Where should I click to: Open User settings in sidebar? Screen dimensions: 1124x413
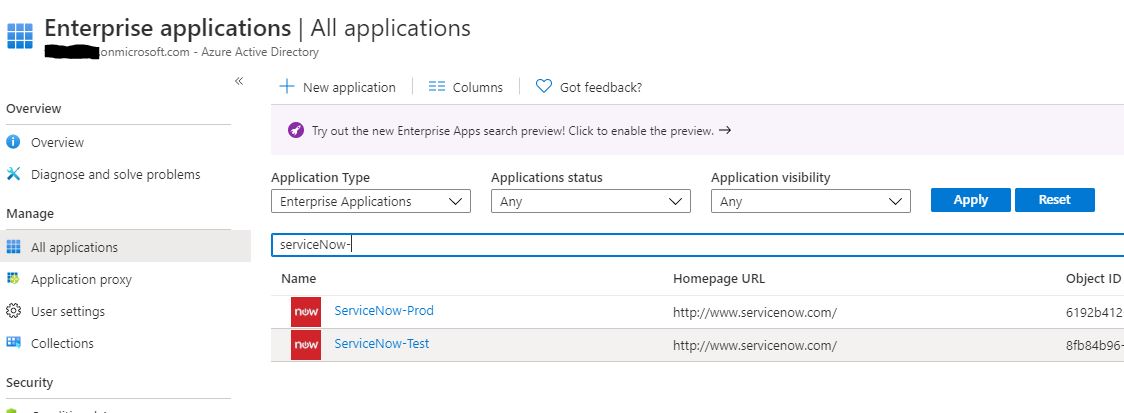[x=67, y=311]
